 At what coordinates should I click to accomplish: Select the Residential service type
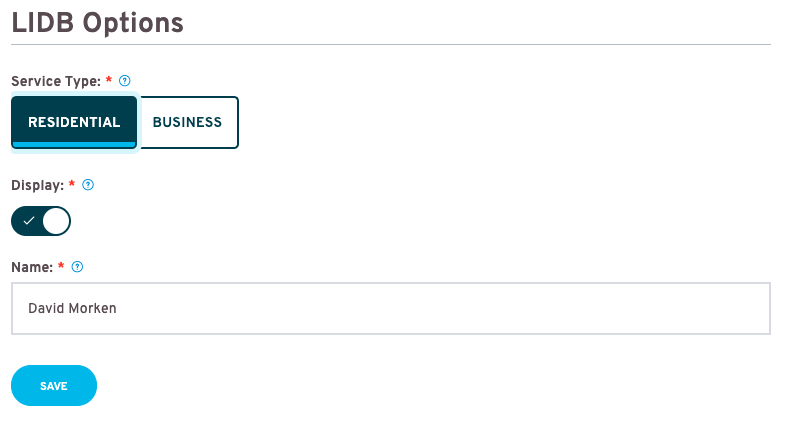74,122
